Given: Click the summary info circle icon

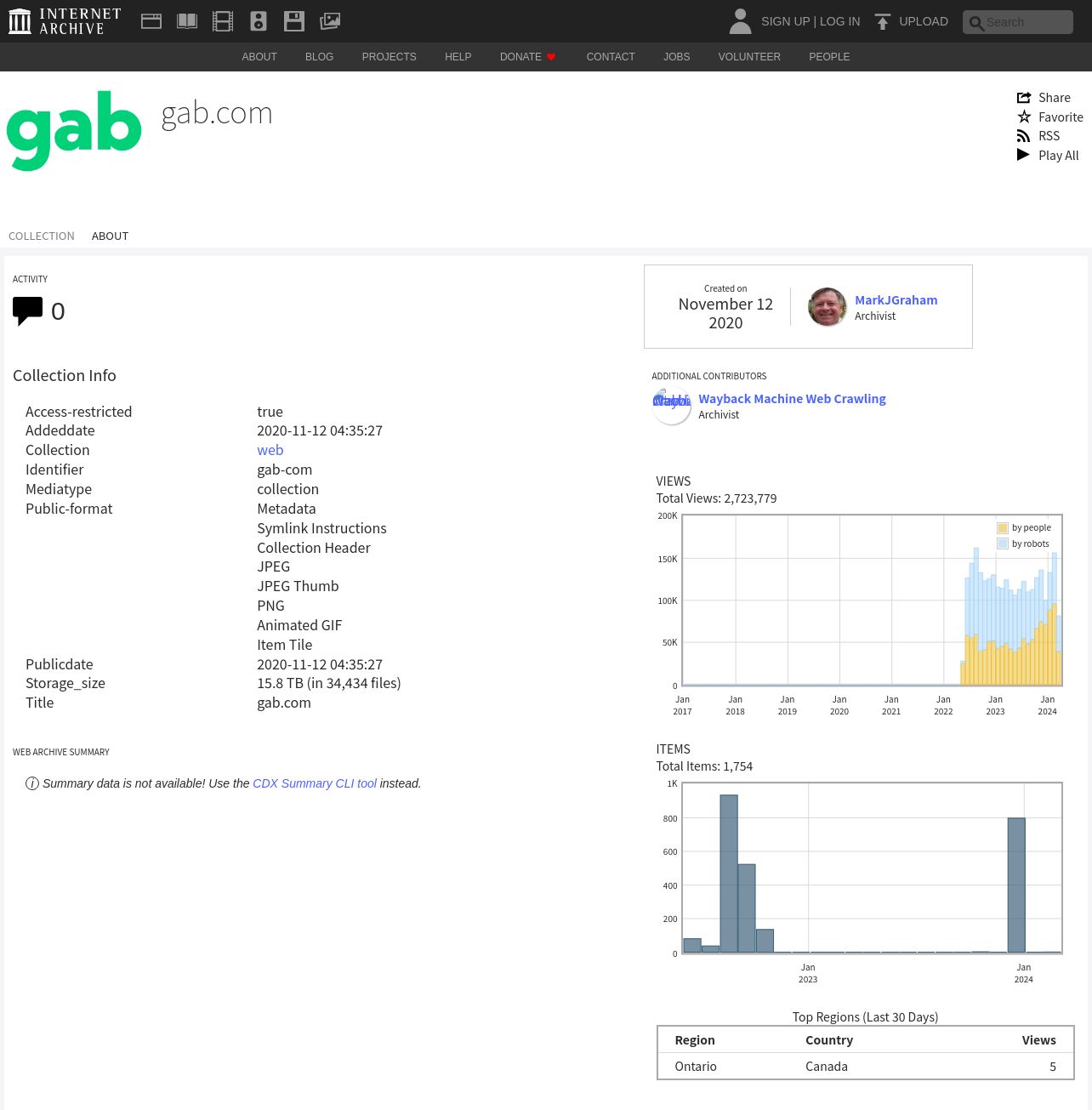Looking at the screenshot, I should 32,783.
